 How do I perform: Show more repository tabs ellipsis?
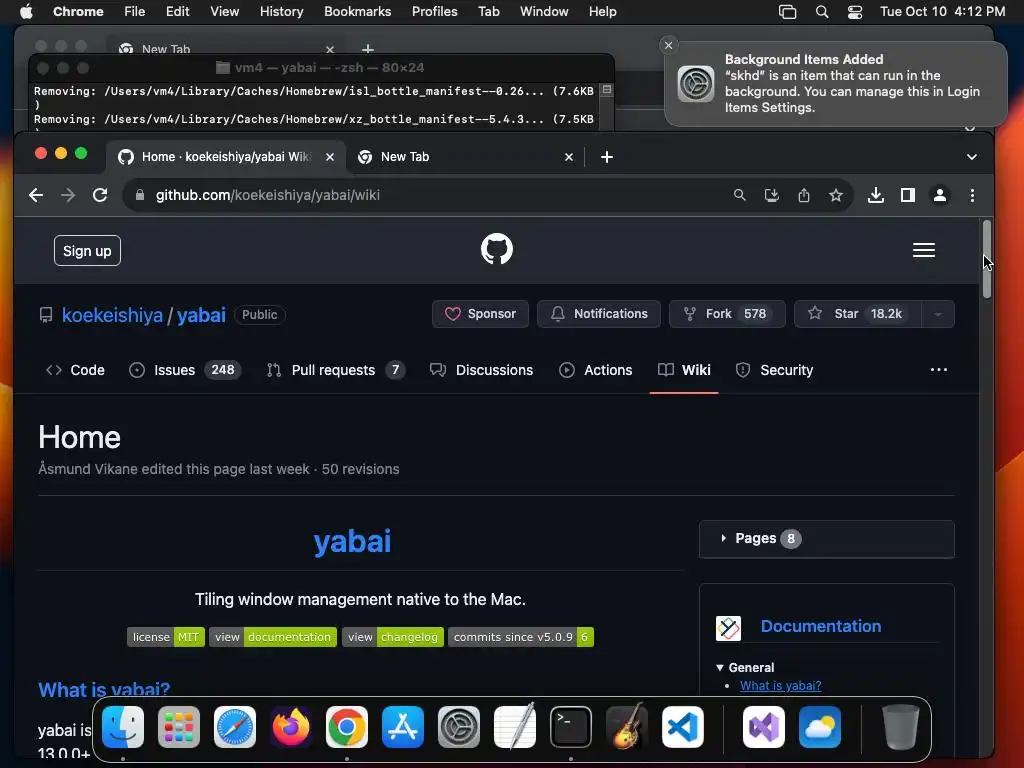click(938, 370)
